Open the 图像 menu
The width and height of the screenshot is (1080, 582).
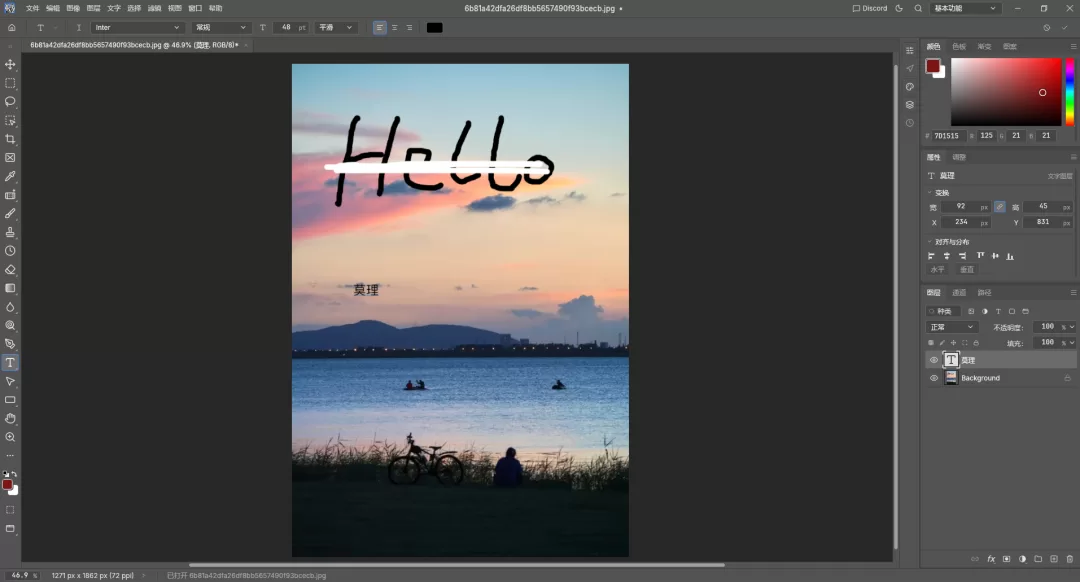tap(73, 8)
